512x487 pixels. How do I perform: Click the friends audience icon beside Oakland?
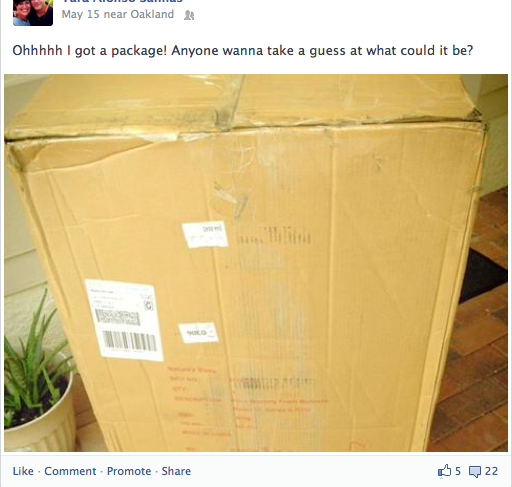tap(189, 15)
